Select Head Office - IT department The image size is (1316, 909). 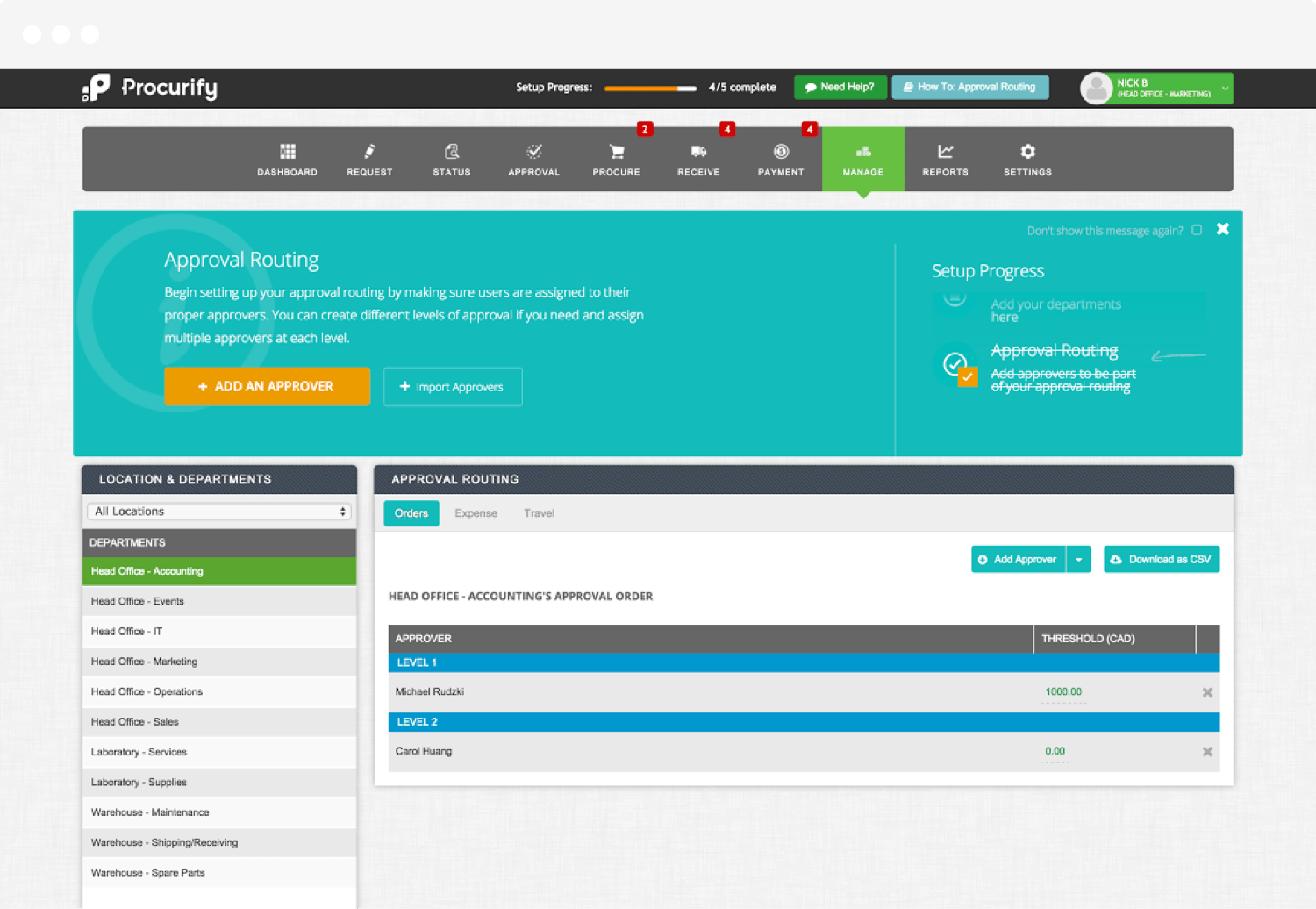219,632
